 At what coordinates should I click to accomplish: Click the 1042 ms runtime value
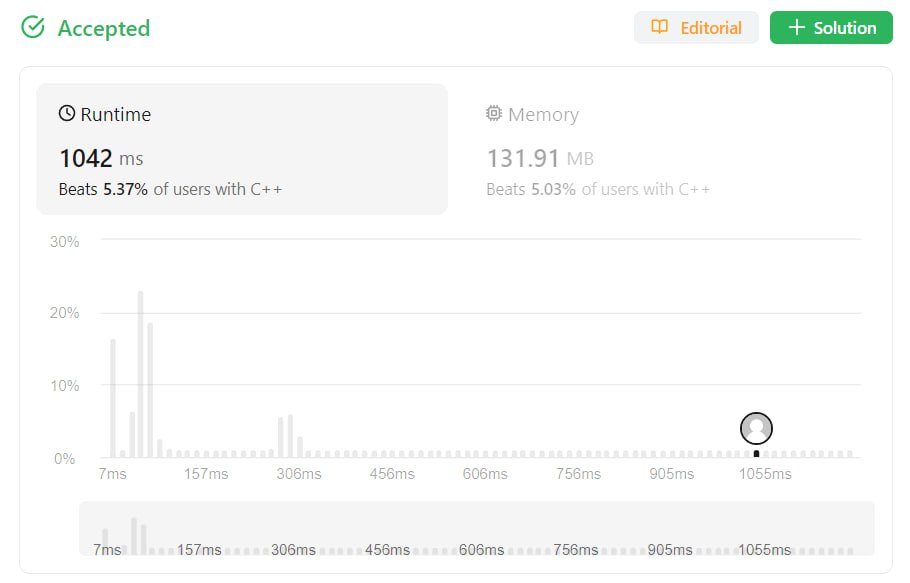pyautogui.click(x=100, y=158)
